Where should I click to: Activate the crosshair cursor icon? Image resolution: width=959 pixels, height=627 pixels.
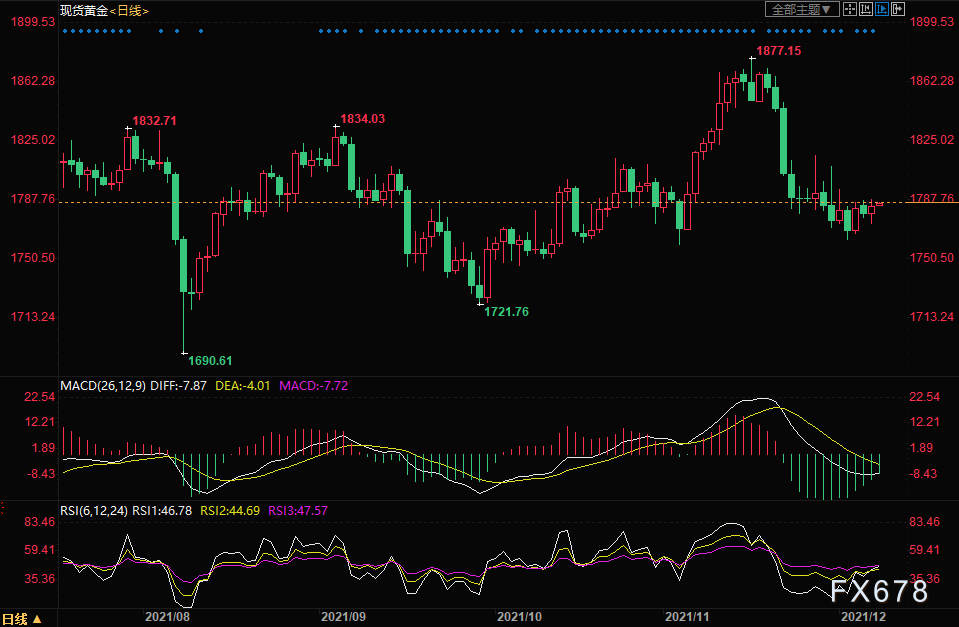tap(850, 9)
